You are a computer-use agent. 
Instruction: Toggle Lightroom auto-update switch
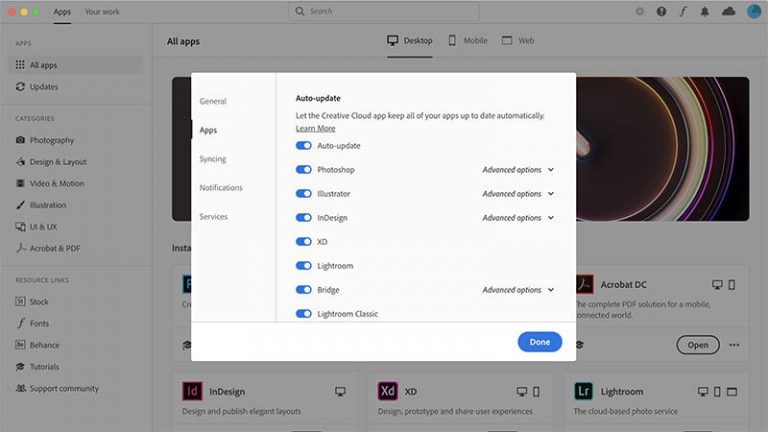tap(304, 265)
